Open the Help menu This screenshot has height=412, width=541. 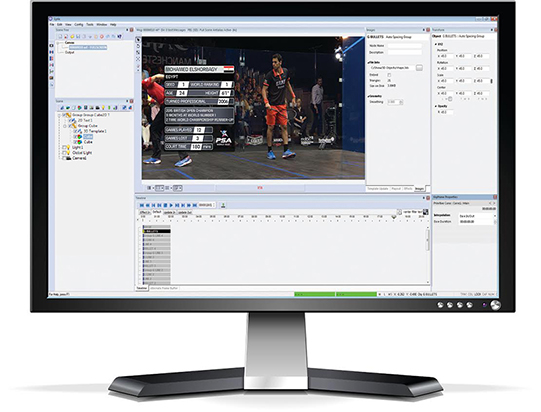click(113, 25)
